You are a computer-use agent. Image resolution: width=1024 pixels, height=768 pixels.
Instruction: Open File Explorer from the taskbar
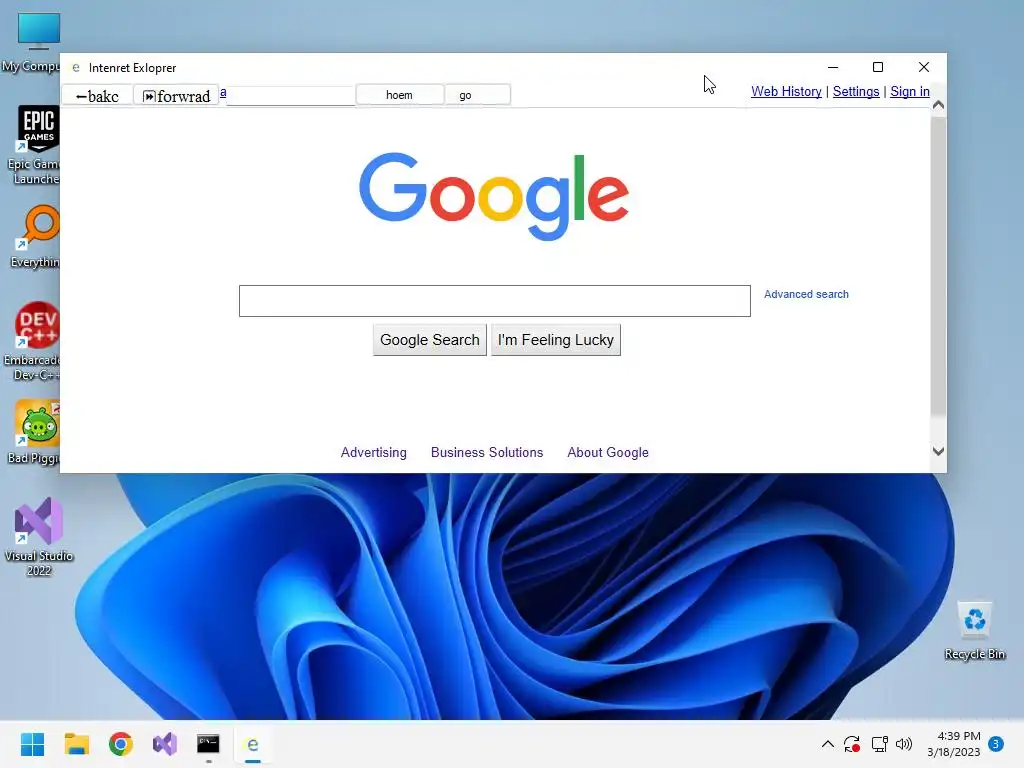pos(77,744)
